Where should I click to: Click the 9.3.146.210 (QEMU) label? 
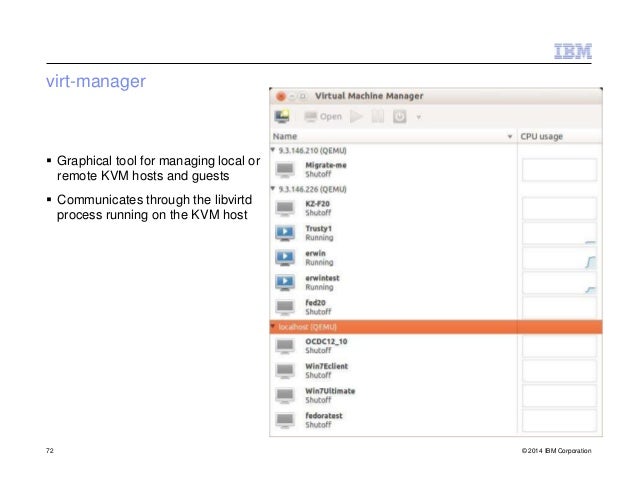(312, 151)
